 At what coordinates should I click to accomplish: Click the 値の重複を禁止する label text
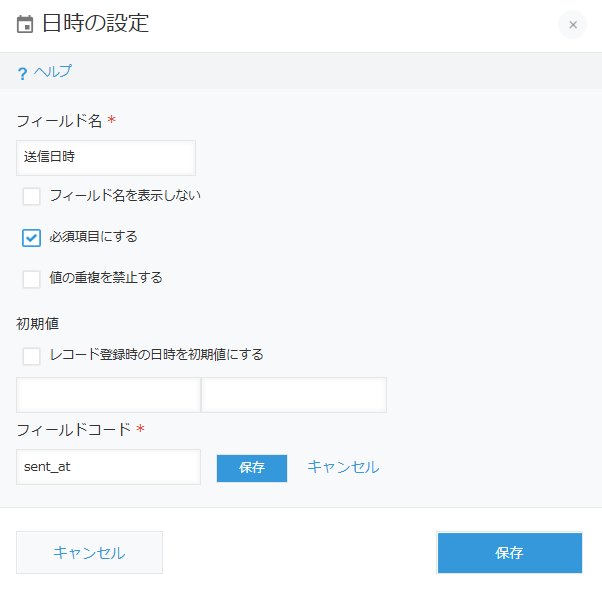pos(106,277)
